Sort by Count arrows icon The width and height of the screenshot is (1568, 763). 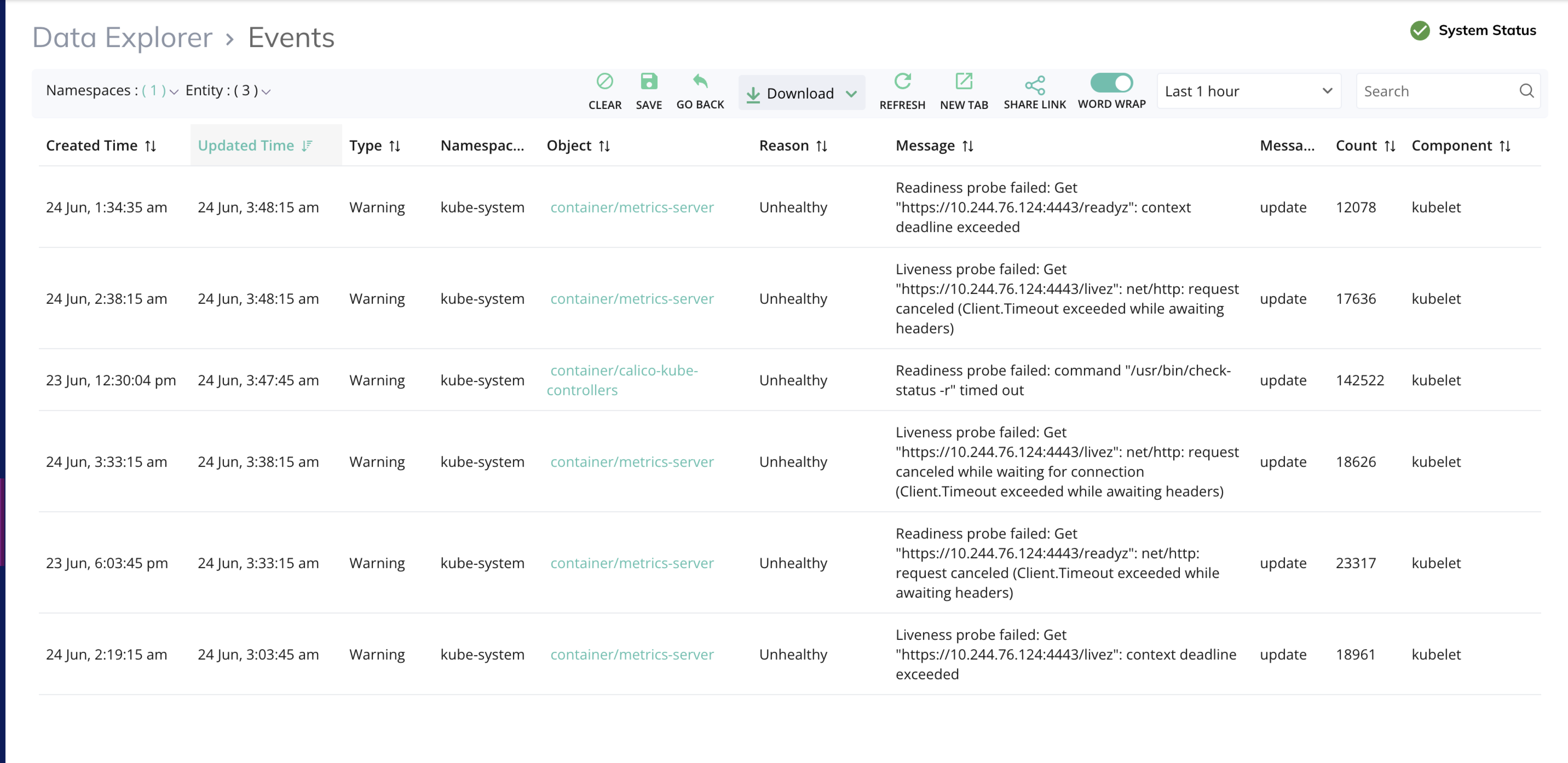1389,146
